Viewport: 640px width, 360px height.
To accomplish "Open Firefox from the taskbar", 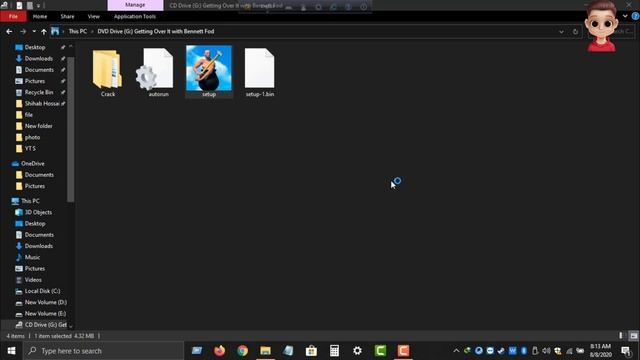I will click(220, 351).
